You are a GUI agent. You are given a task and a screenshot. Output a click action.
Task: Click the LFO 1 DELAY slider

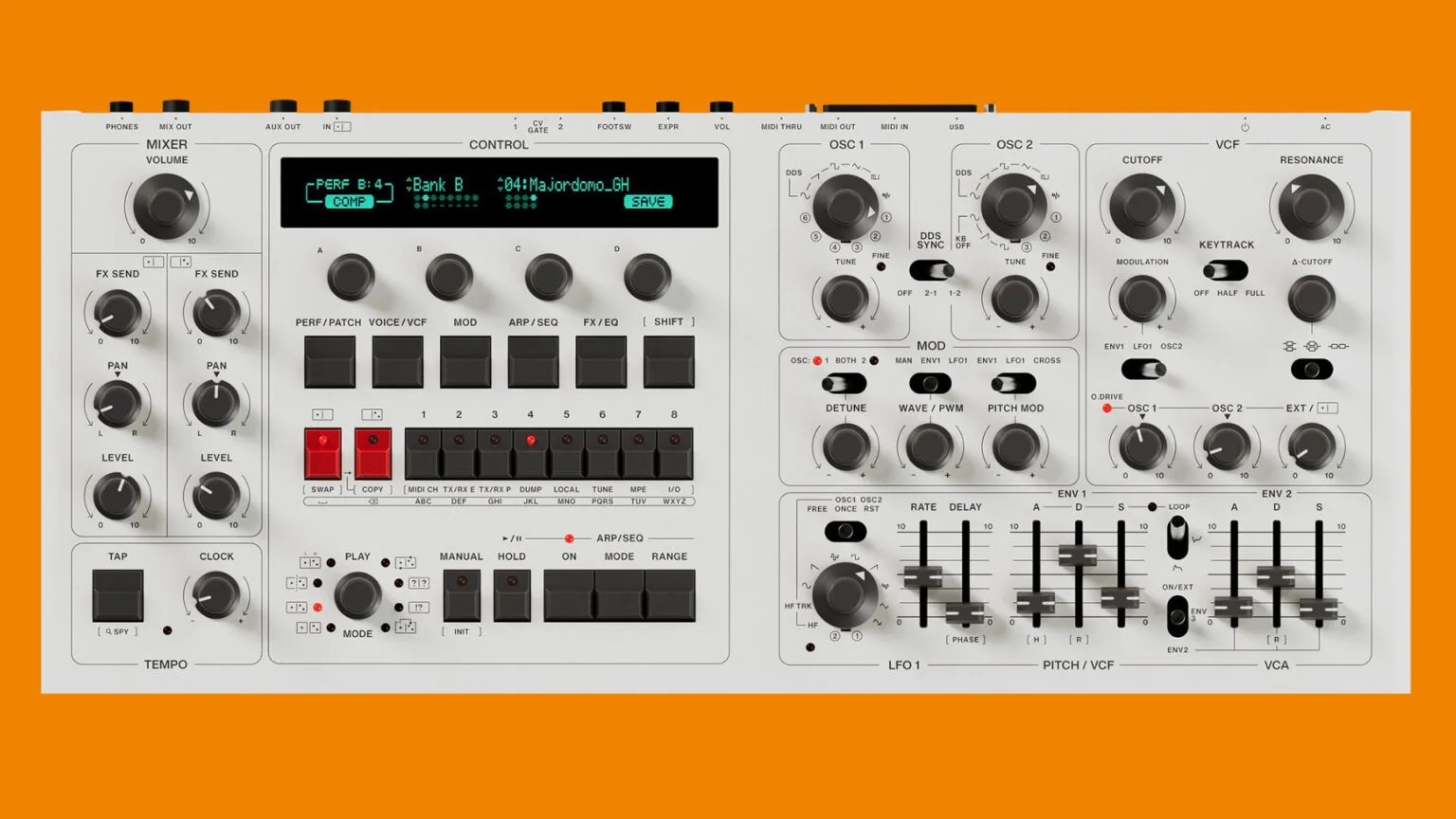[x=965, y=612]
